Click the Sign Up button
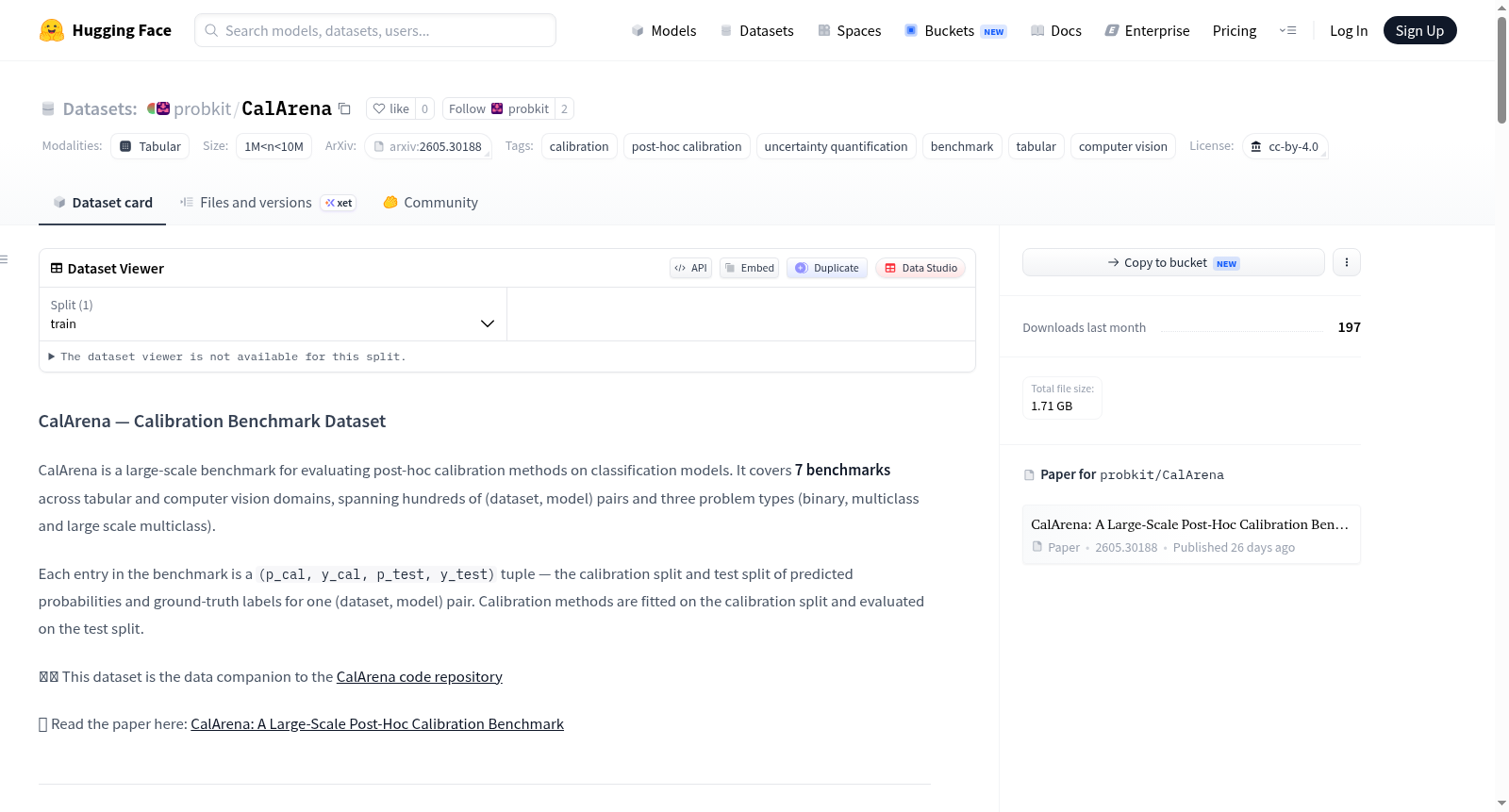Viewport: 1509px width, 812px height. [1419, 30]
